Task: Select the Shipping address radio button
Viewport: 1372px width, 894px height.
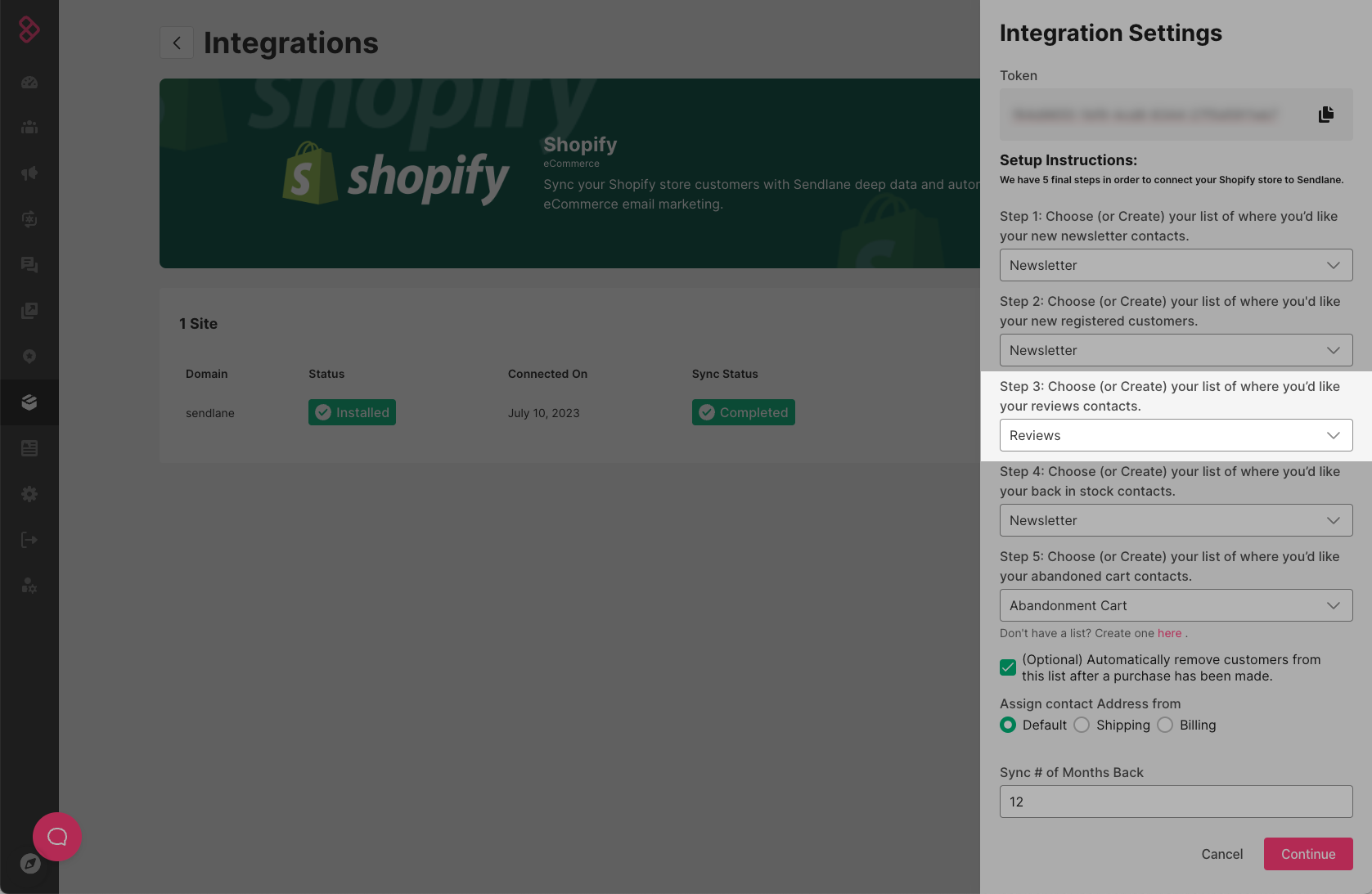Action: 1082,725
